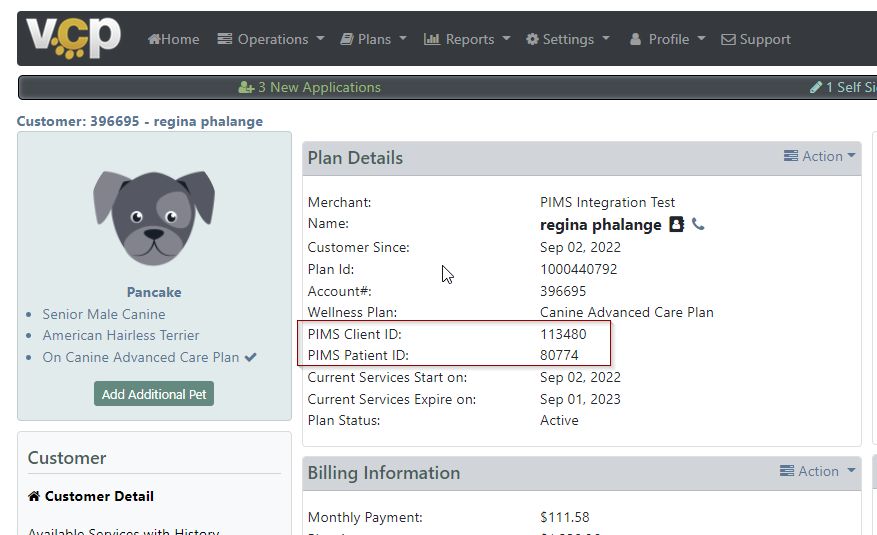
Task: Open the Support link
Action: (x=756, y=39)
